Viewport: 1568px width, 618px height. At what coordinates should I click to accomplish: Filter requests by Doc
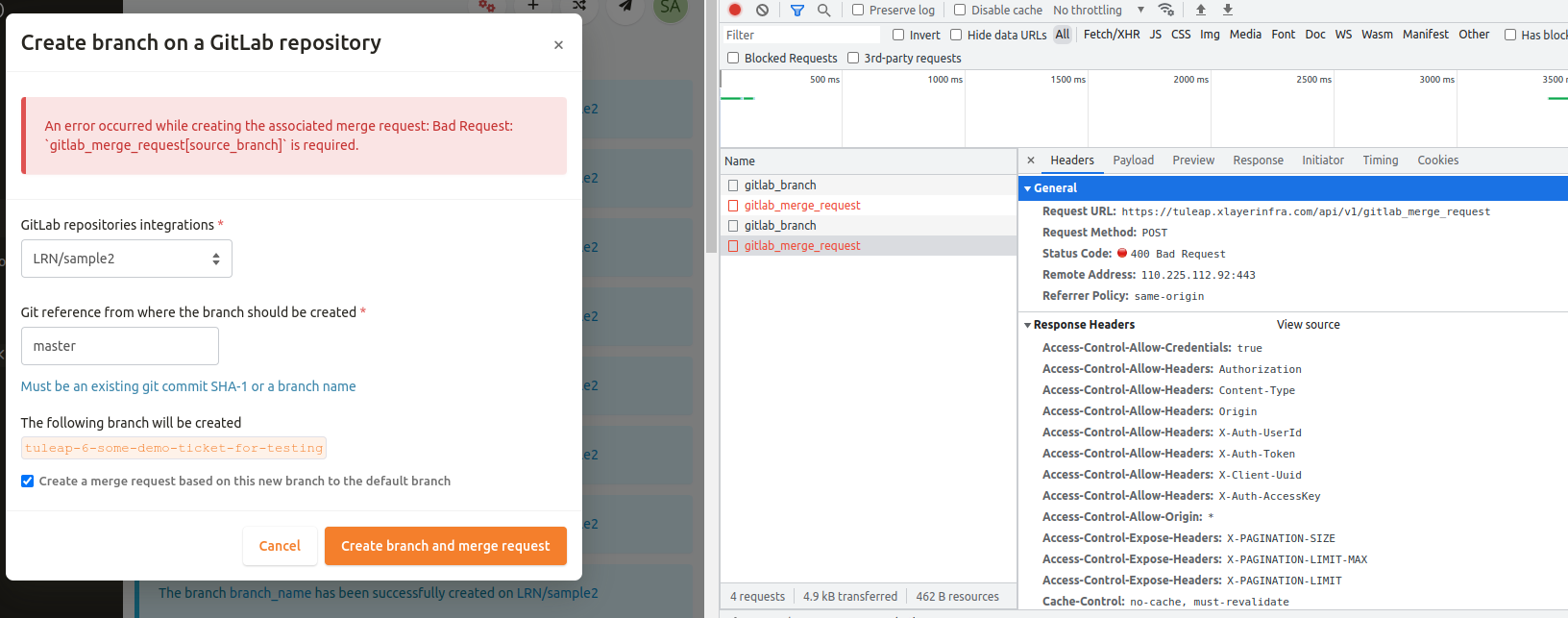(1315, 35)
